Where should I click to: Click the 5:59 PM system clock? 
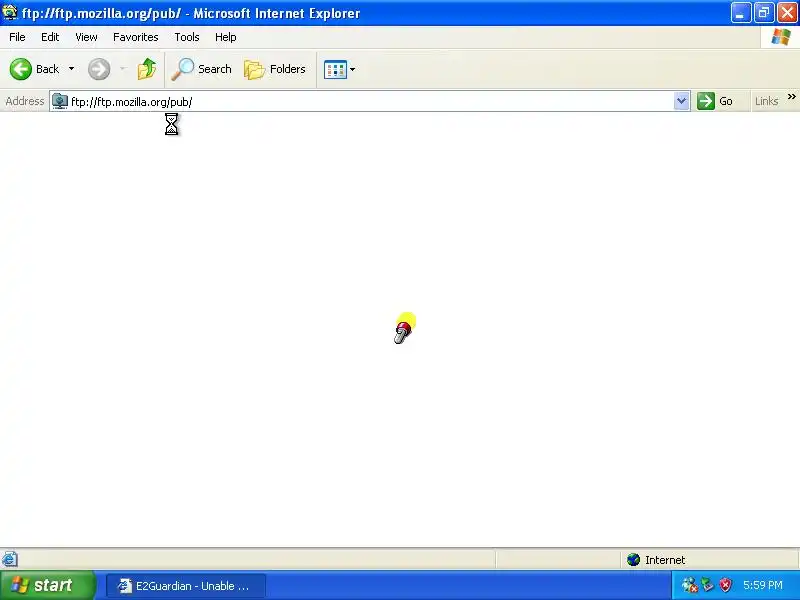coord(763,585)
